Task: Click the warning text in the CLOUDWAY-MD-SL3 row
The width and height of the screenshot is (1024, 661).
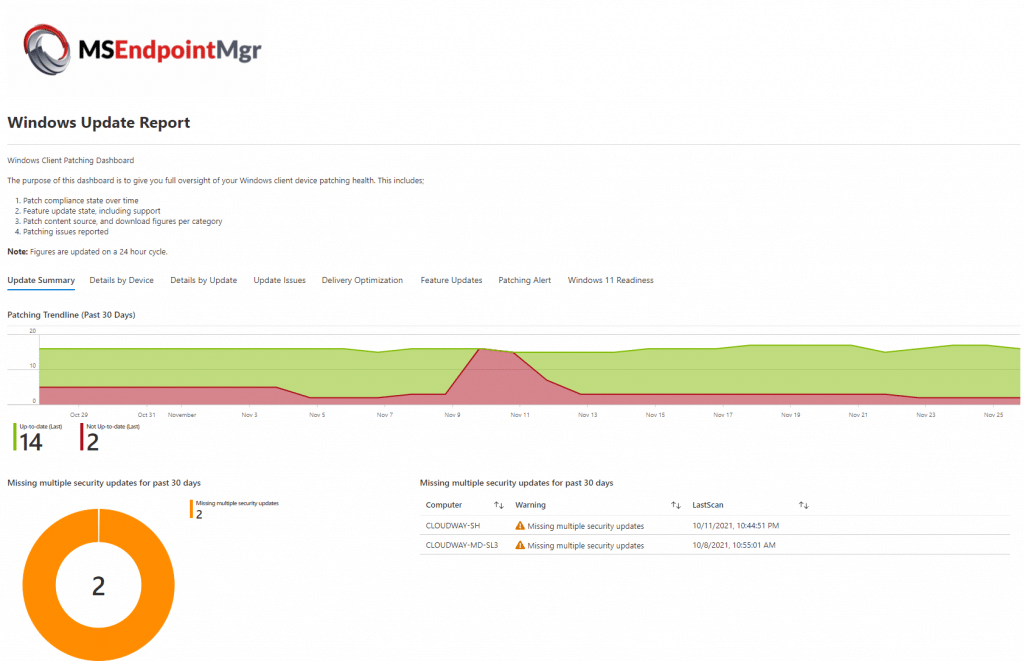Action: (x=586, y=545)
